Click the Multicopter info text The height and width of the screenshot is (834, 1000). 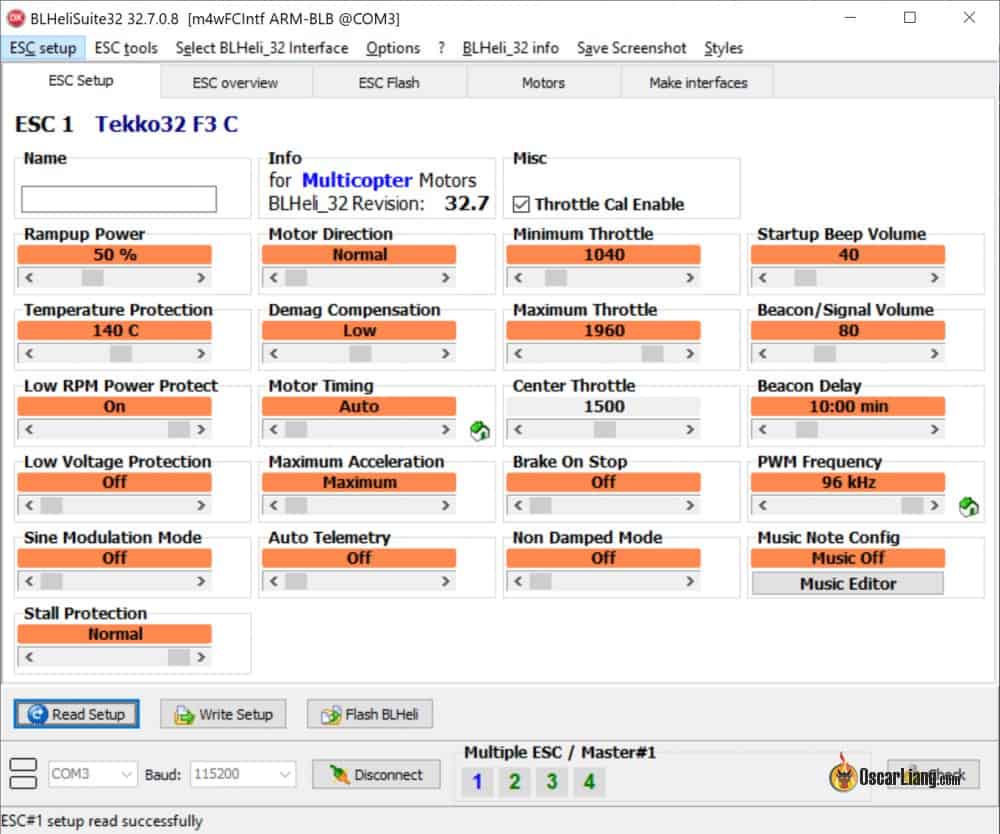point(357,180)
